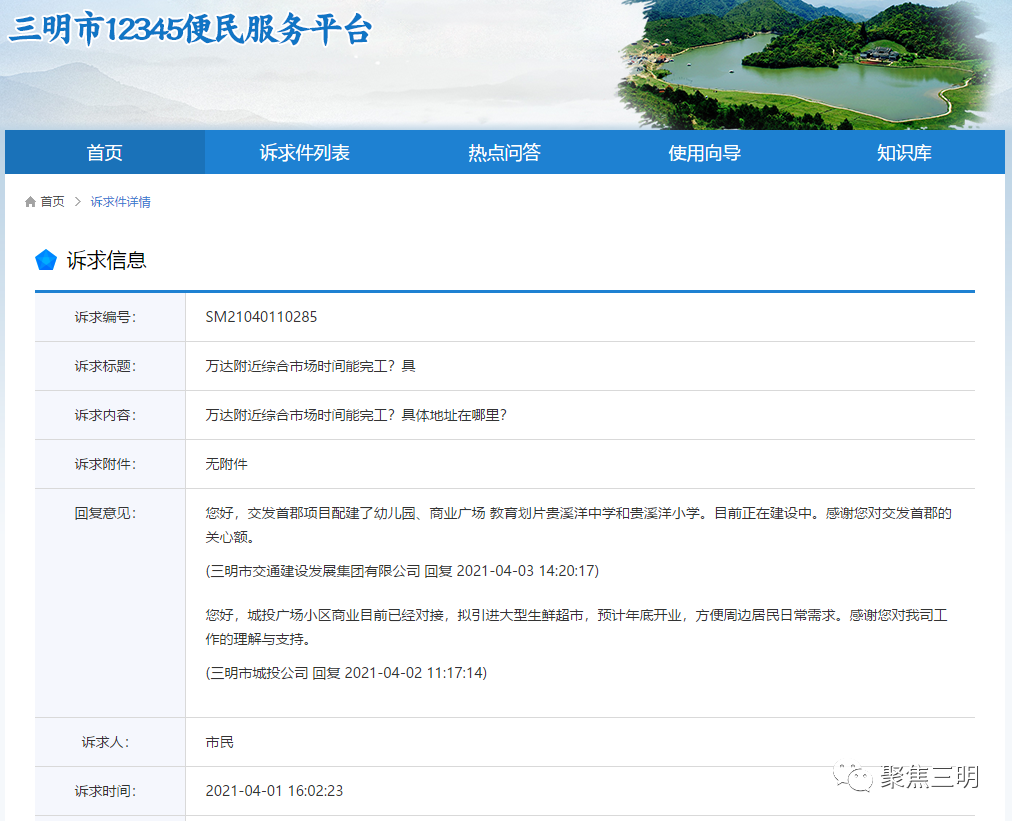Screen dimensions: 1012x821
Task: Select the request number SM21040110285
Action: pos(261,317)
